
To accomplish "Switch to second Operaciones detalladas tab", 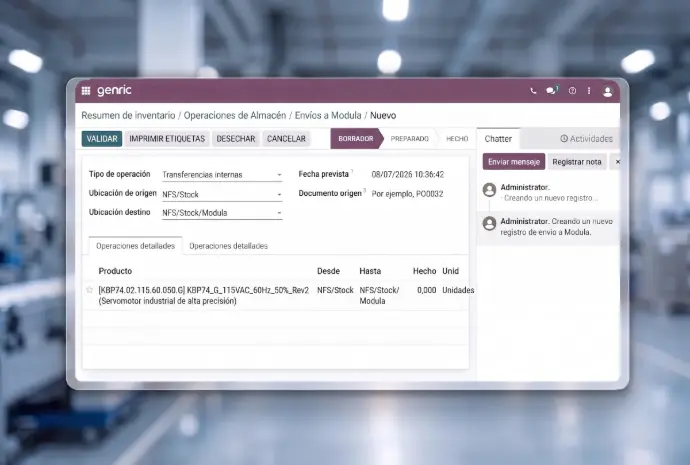I will [x=228, y=246].
